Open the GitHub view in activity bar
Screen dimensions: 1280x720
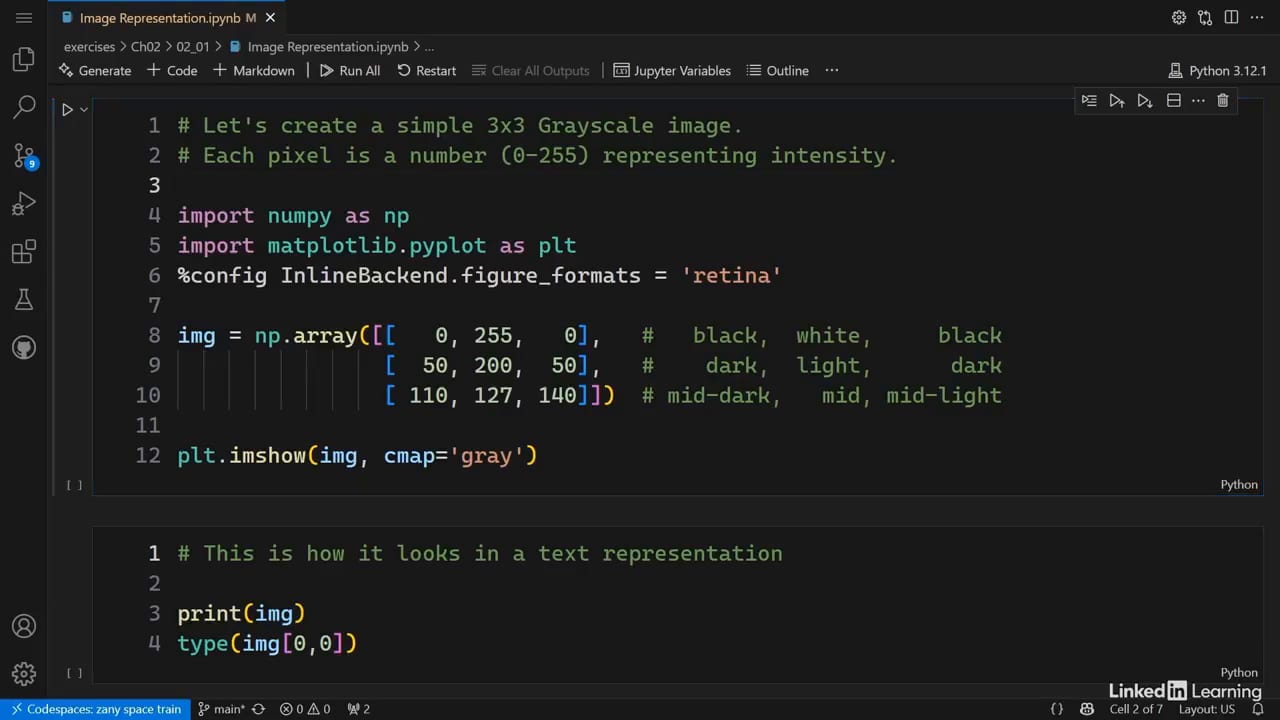[x=24, y=347]
